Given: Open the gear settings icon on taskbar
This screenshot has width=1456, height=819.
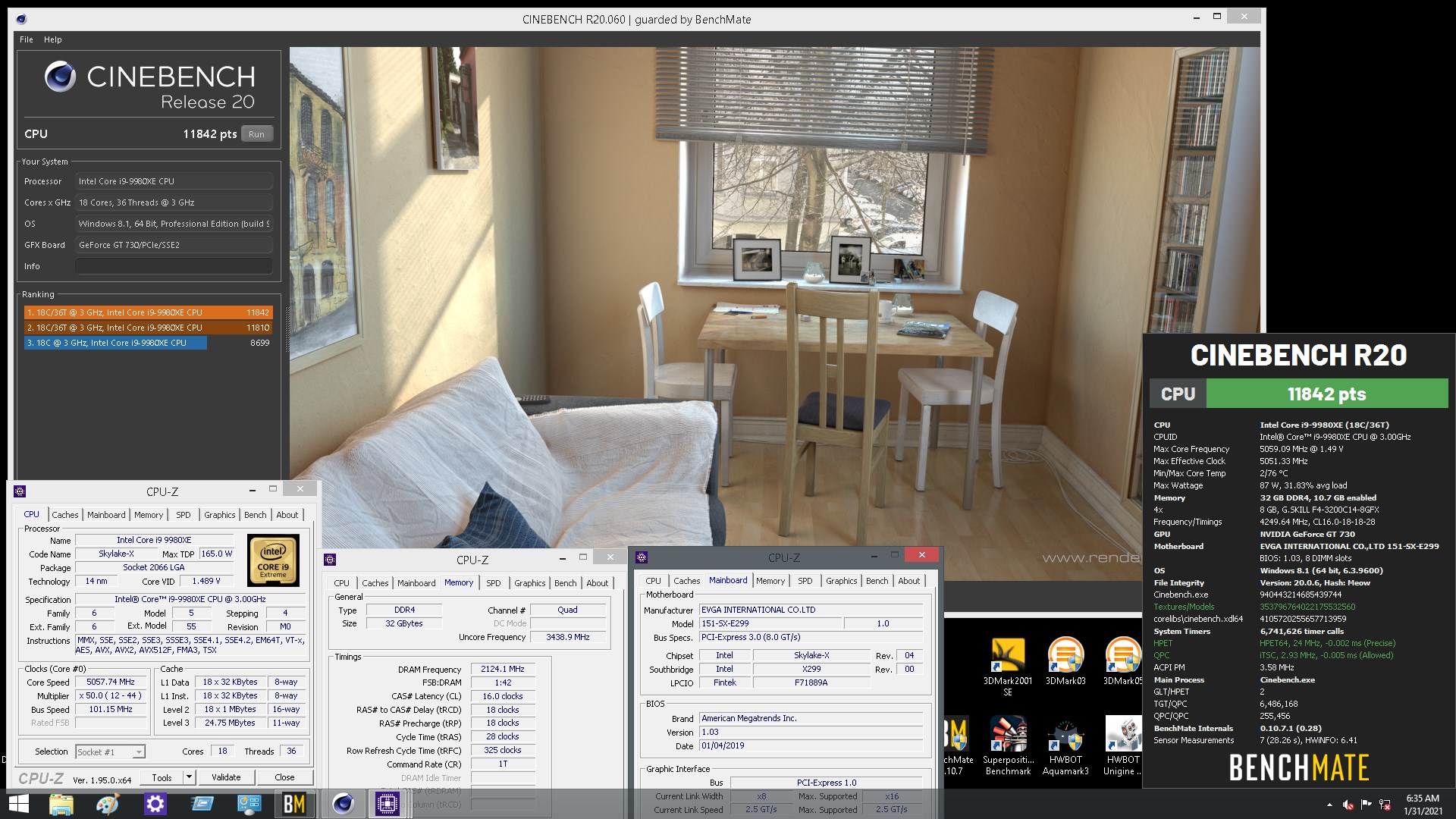Looking at the screenshot, I should pos(155,804).
